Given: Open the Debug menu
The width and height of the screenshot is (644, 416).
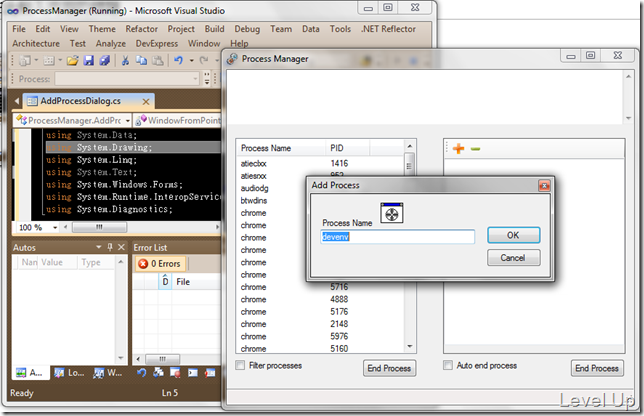Looking at the screenshot, I should click(x=247, y=29).
